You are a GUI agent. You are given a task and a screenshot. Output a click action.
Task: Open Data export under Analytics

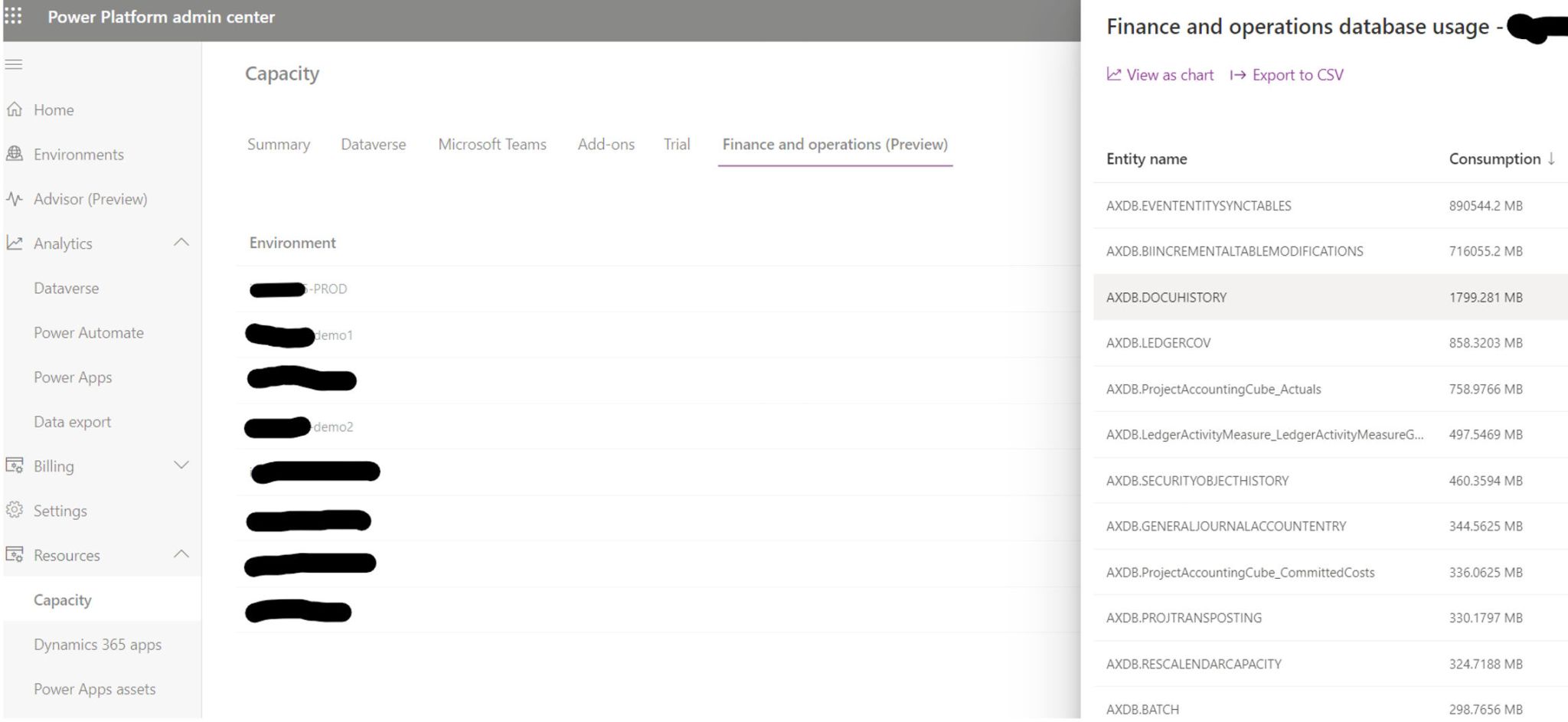72,422
